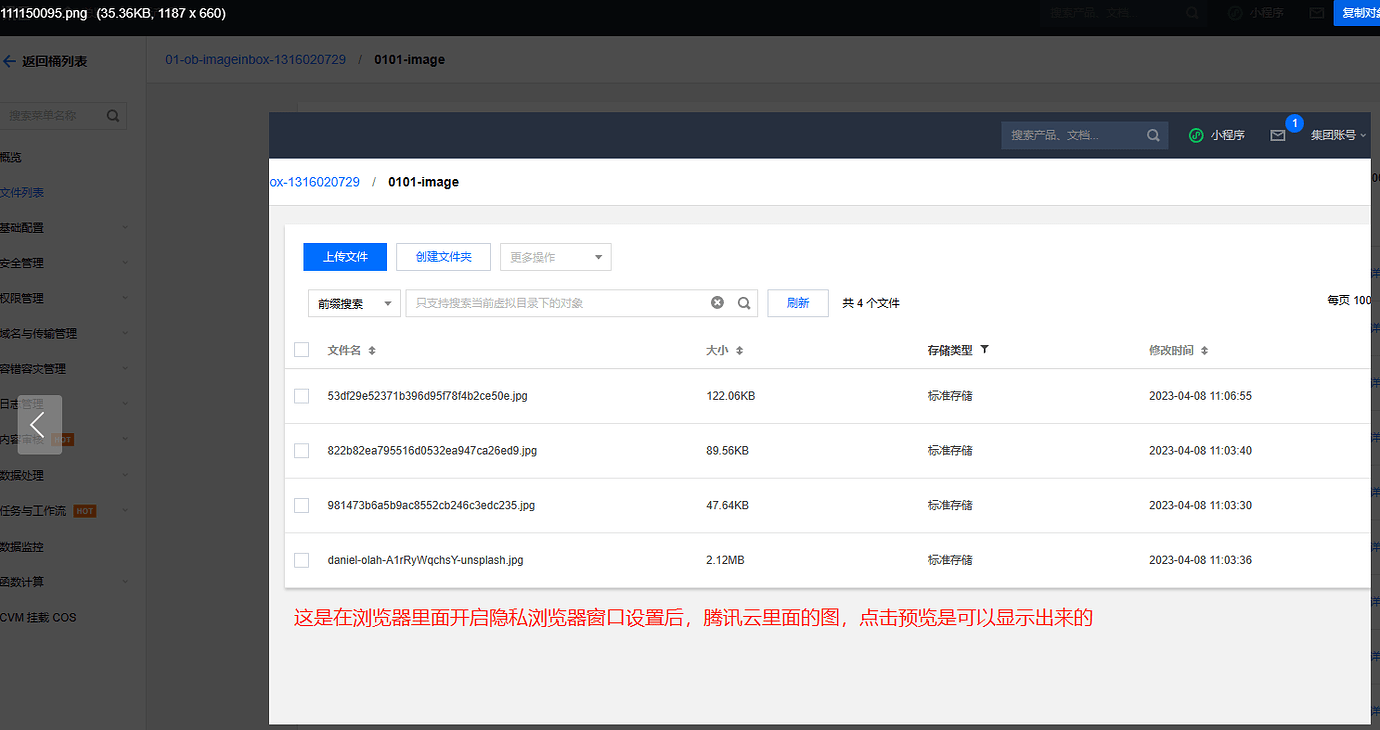Viewport: 1380px width, 730px height.
Task: Check the box for 53df29e52371b396d95f78f4b2ce50e.jpg
Action: [302, 396]
